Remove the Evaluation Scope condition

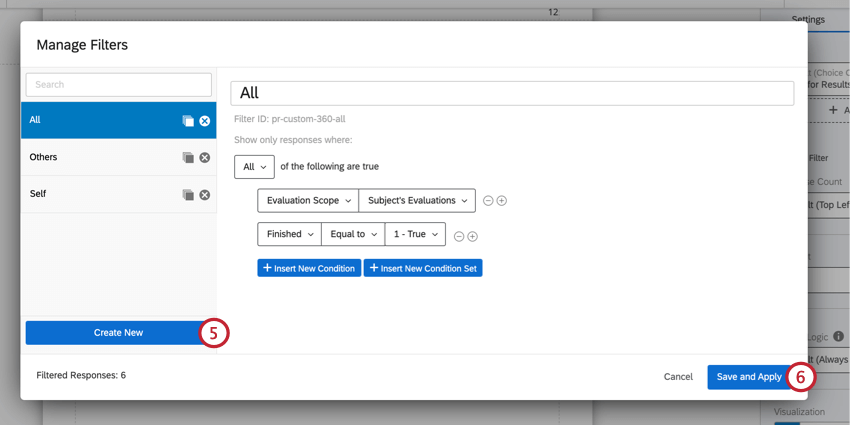click(488, 201)
